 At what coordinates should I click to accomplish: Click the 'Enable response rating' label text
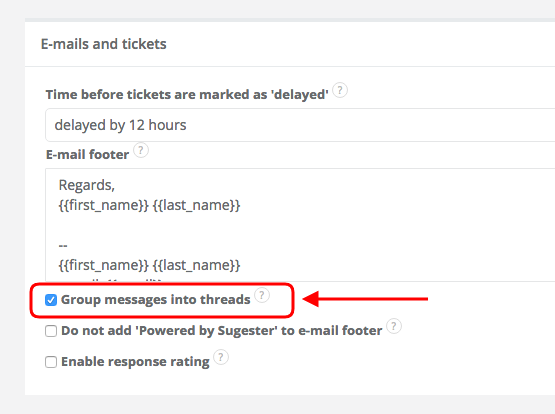(135, 362)
